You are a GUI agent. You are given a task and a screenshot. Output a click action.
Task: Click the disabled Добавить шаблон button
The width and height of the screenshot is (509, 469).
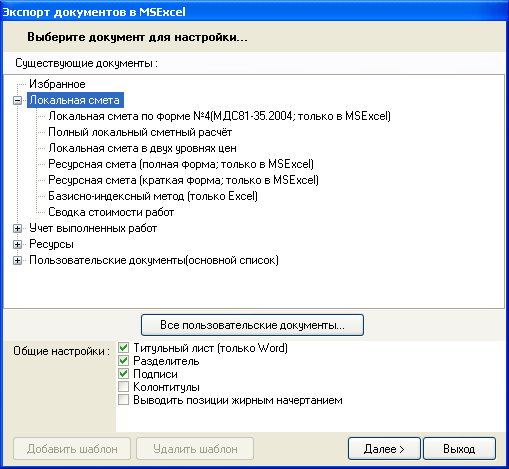(72, 449)
